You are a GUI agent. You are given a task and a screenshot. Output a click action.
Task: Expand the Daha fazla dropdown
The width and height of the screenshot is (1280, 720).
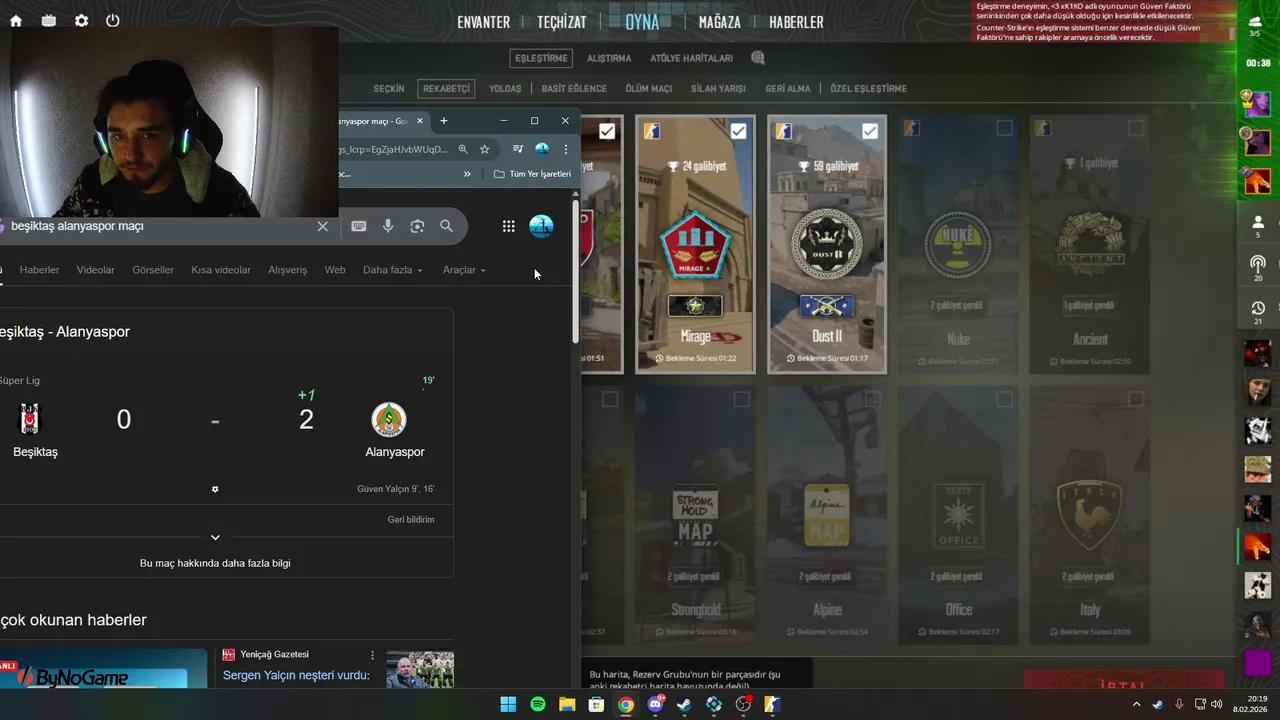pyautogui.click(x=392, y=270)
